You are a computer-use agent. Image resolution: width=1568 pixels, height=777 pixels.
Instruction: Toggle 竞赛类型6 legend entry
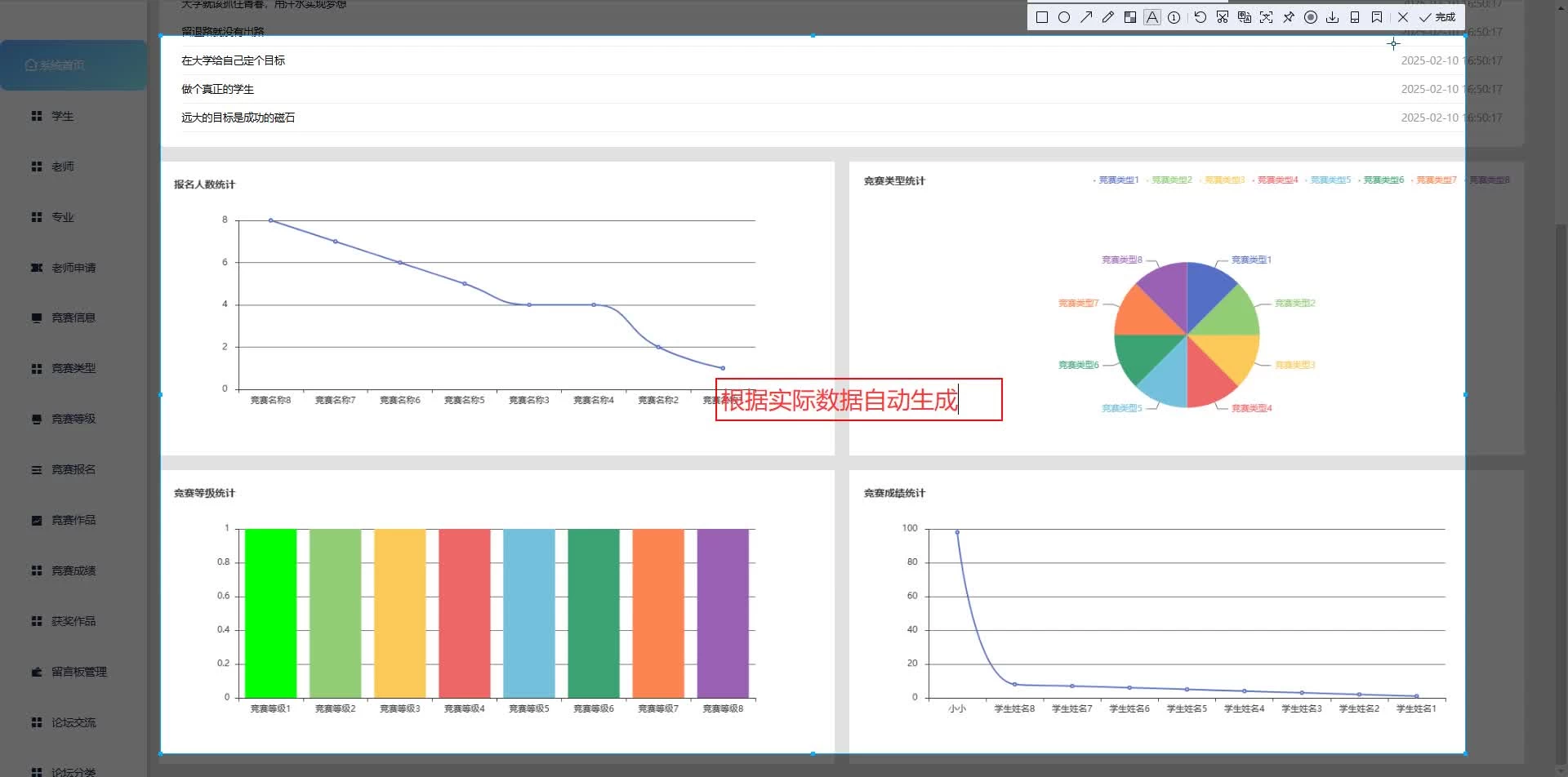(x=1383, y=180)
